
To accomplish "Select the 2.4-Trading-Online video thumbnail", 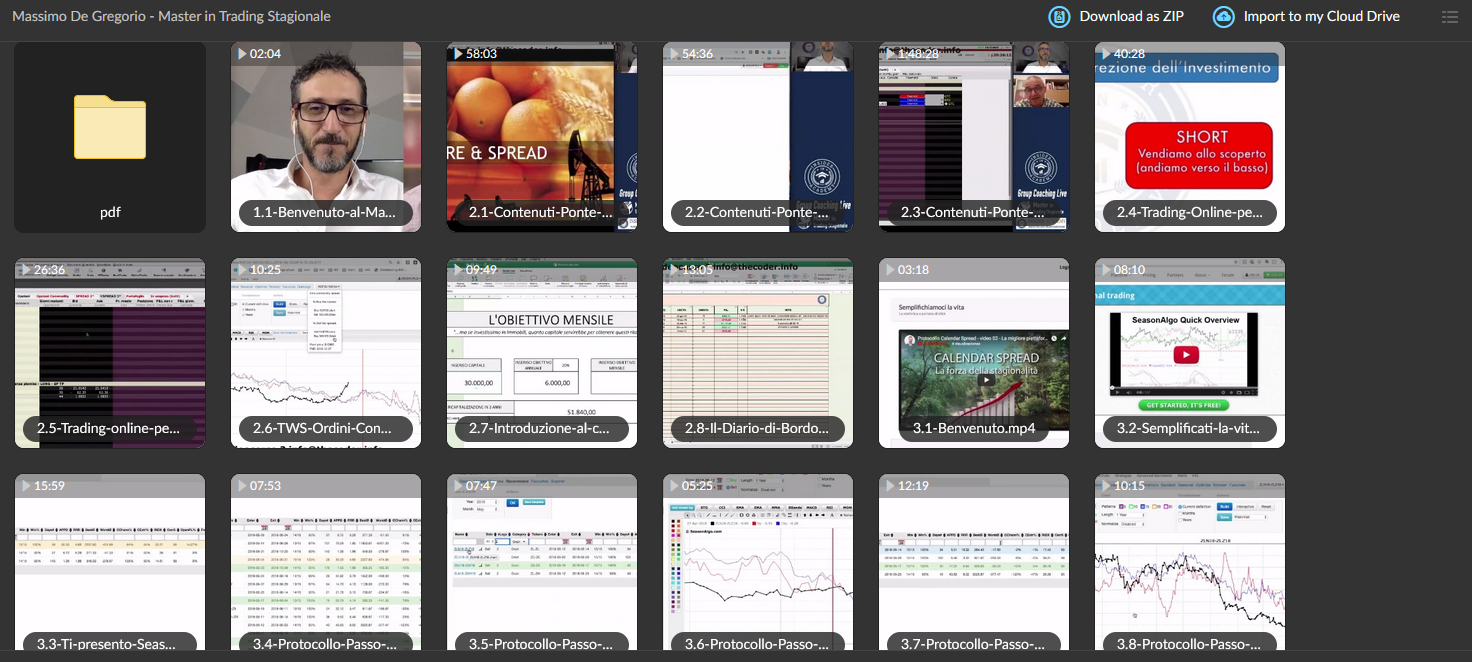I will [x=1190, y=137].
